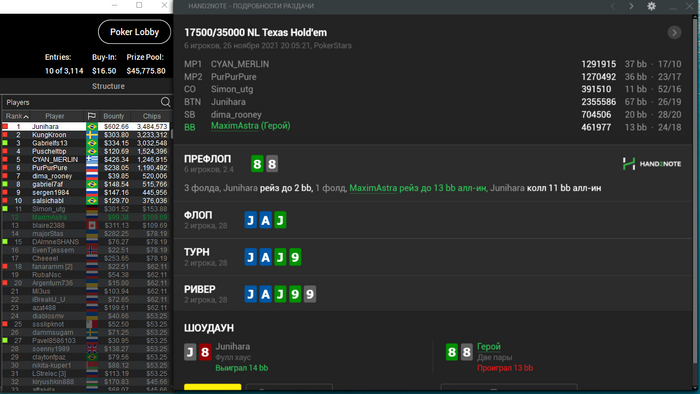Click the ПРЕФЛОП section heading
700x394 pixels.
(208, 159)
